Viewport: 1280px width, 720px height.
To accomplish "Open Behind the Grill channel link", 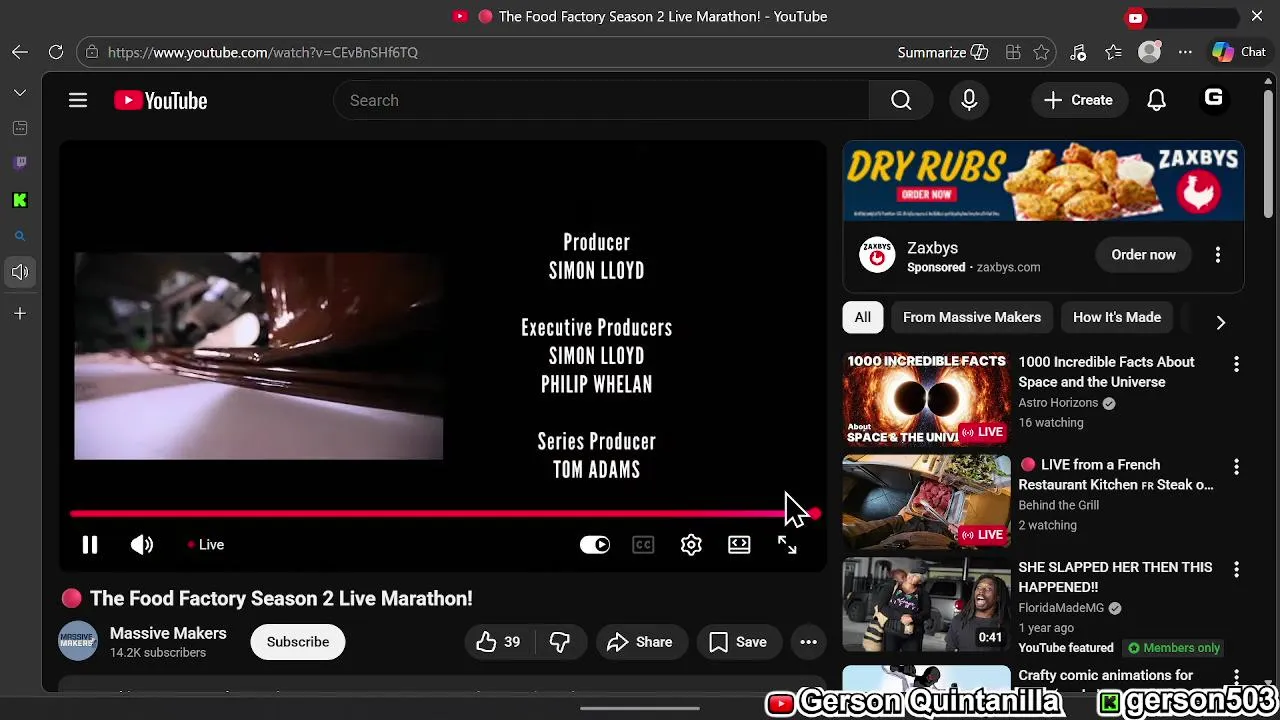I will coord(1058,505).
